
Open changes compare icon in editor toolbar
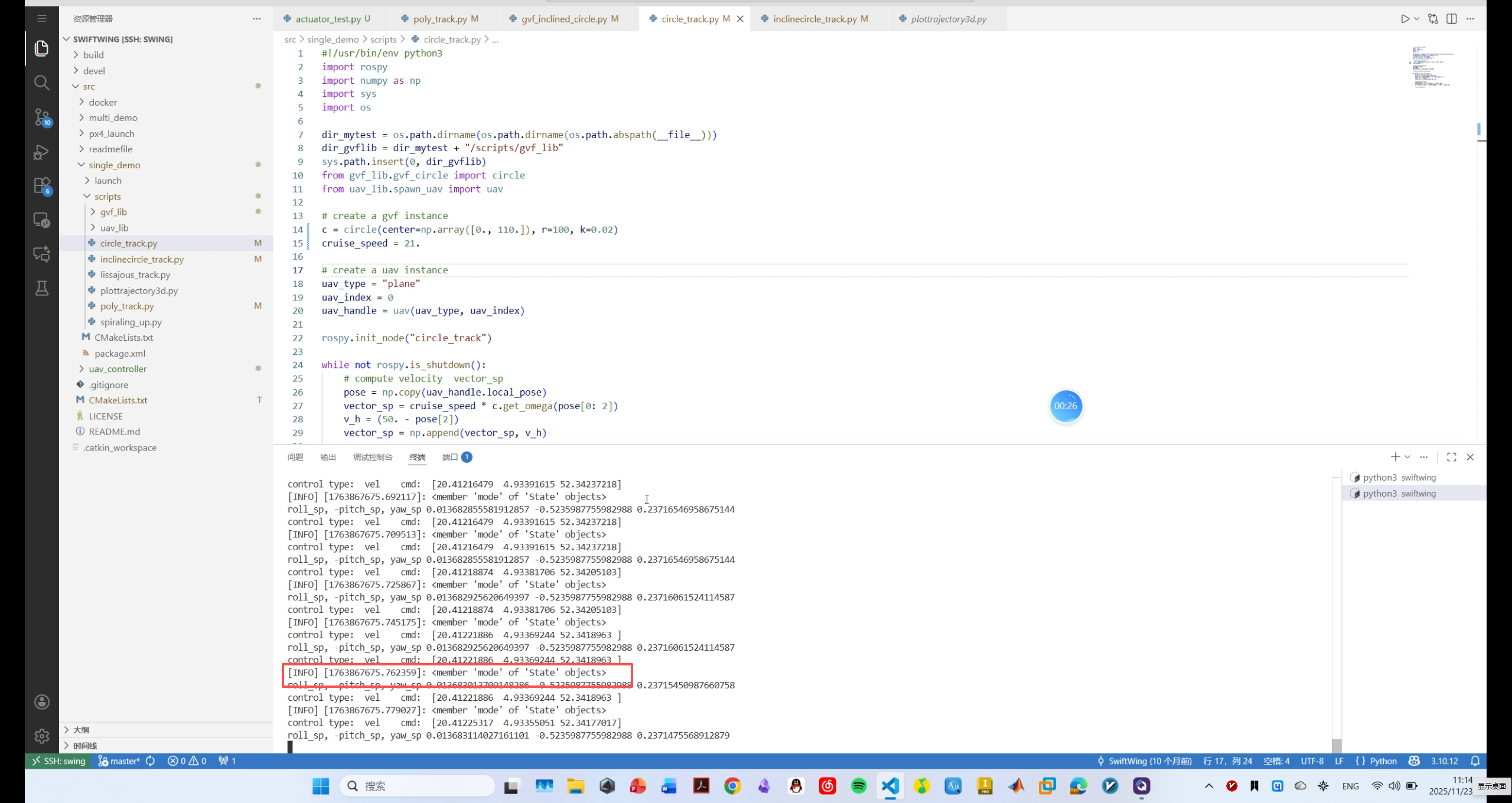pos(1433,19)
